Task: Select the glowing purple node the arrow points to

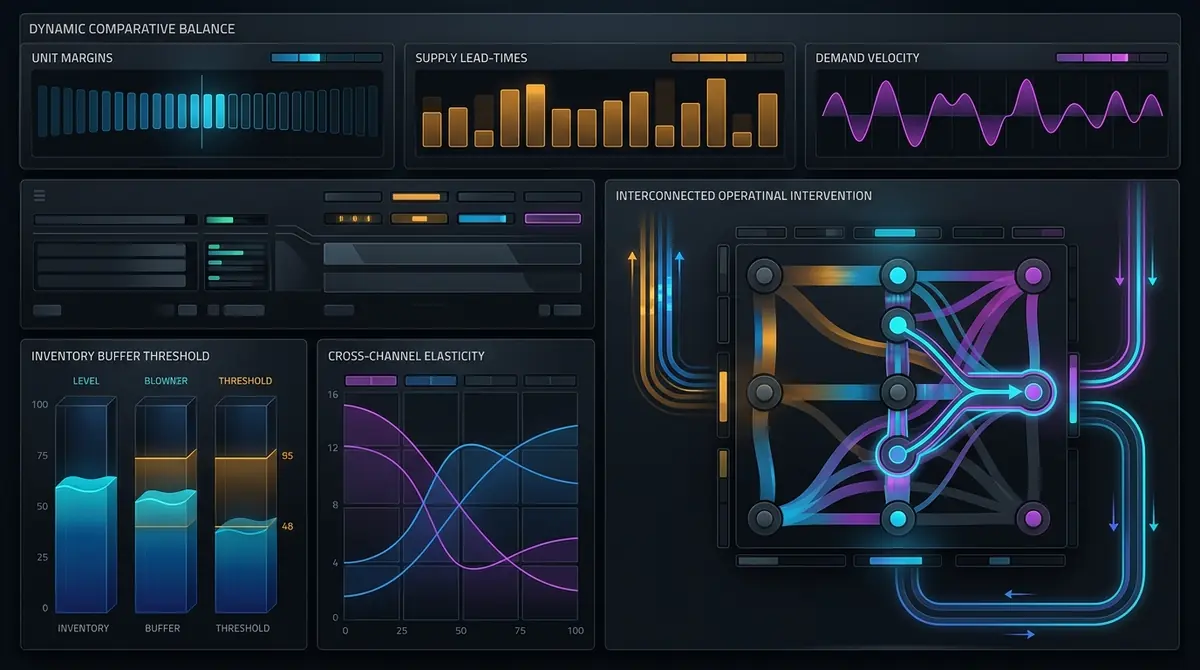Action: tap(1033, 392)
